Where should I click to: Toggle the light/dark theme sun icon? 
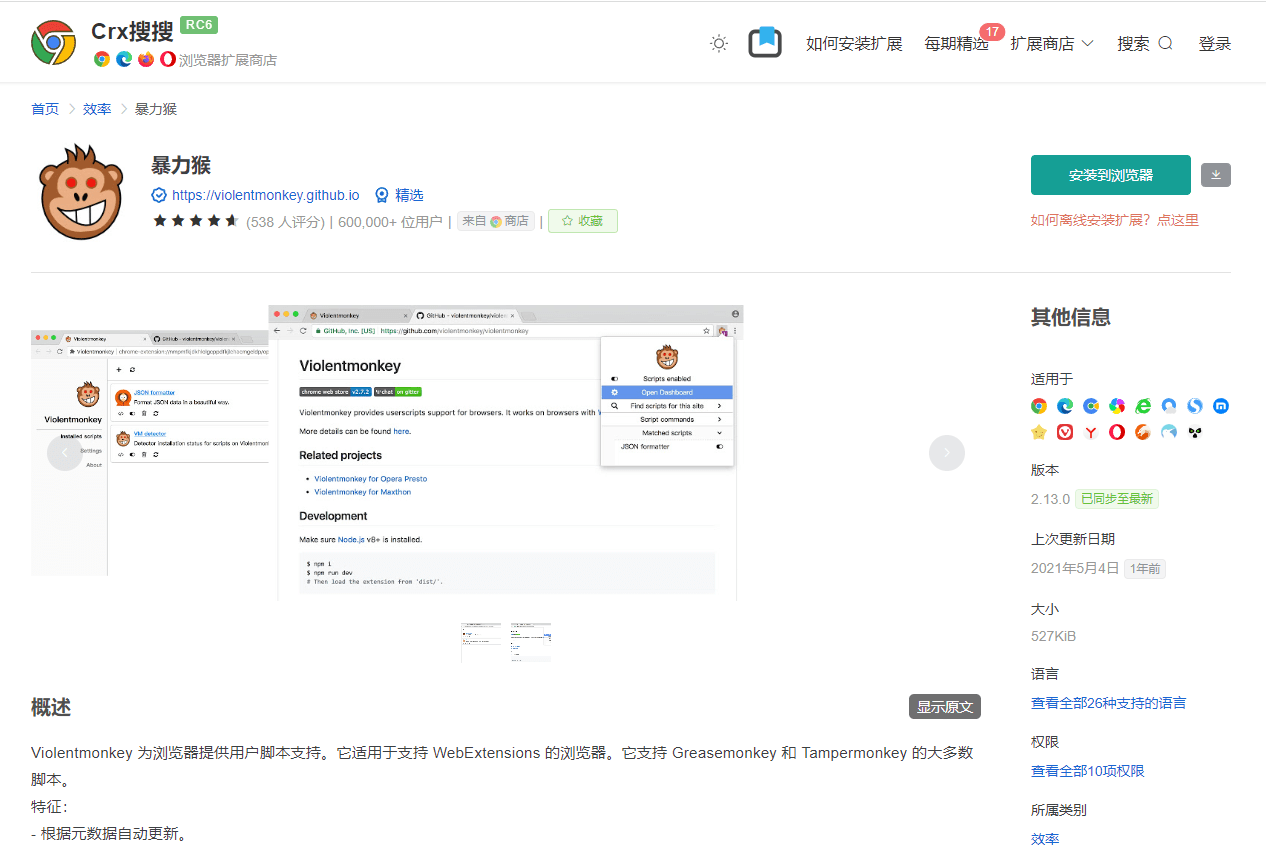719,43
